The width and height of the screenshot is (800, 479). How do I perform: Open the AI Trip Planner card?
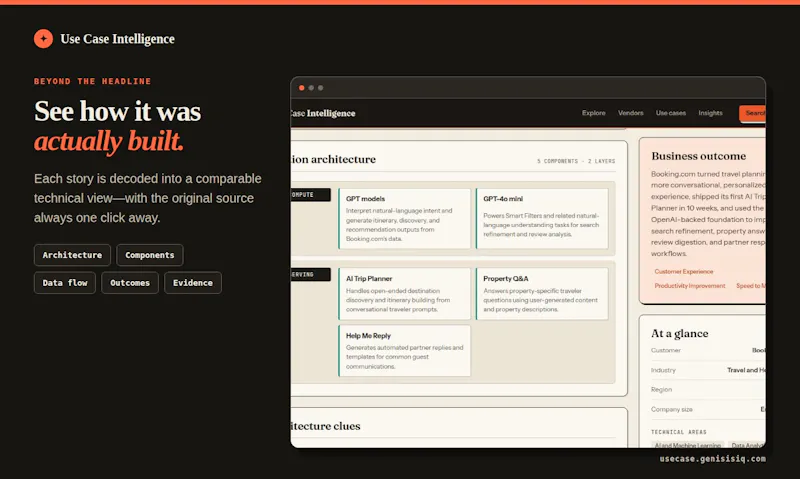(x=404, y=294)
